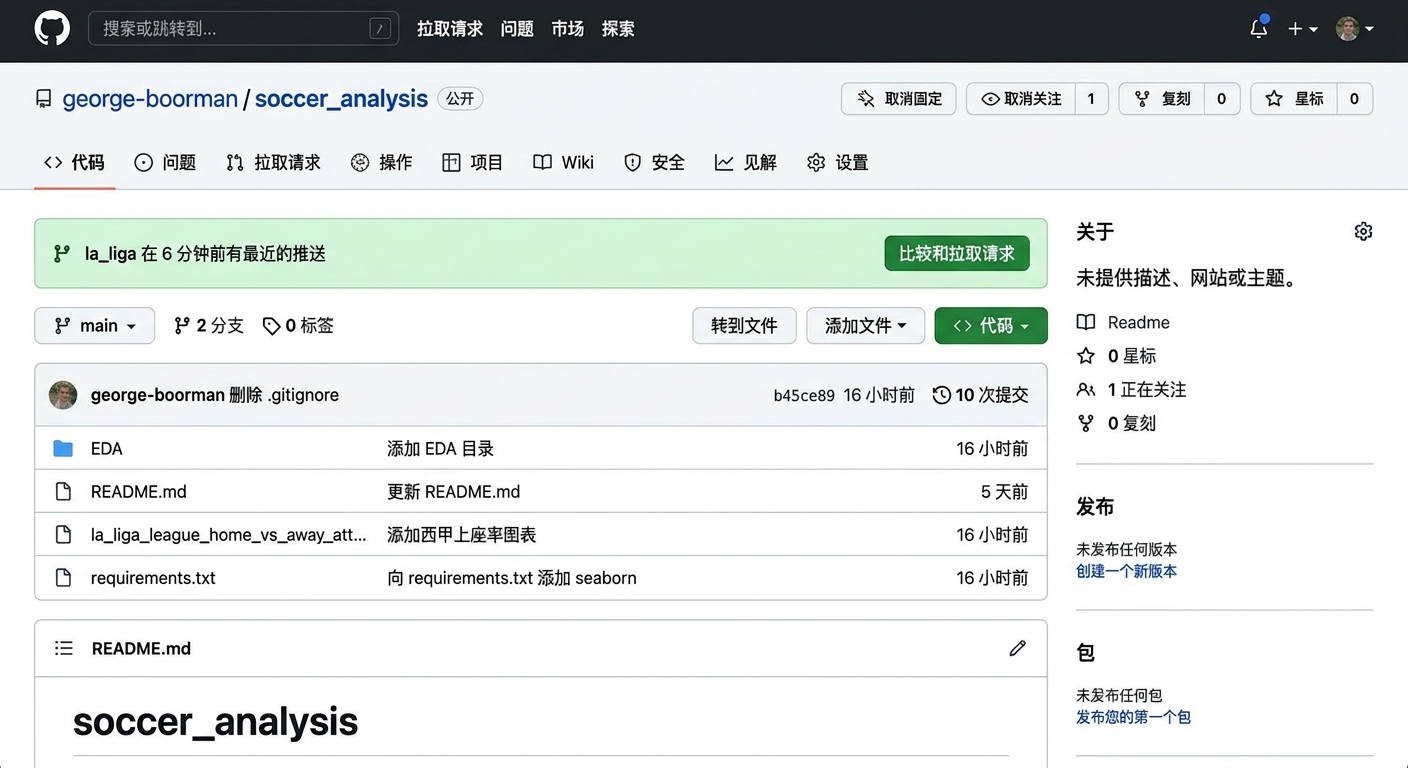View the 2 分支 branches link
Image resolution: width=1408 pixels, height=768 pixels.
pyautogui.click(x=209, y=325)
